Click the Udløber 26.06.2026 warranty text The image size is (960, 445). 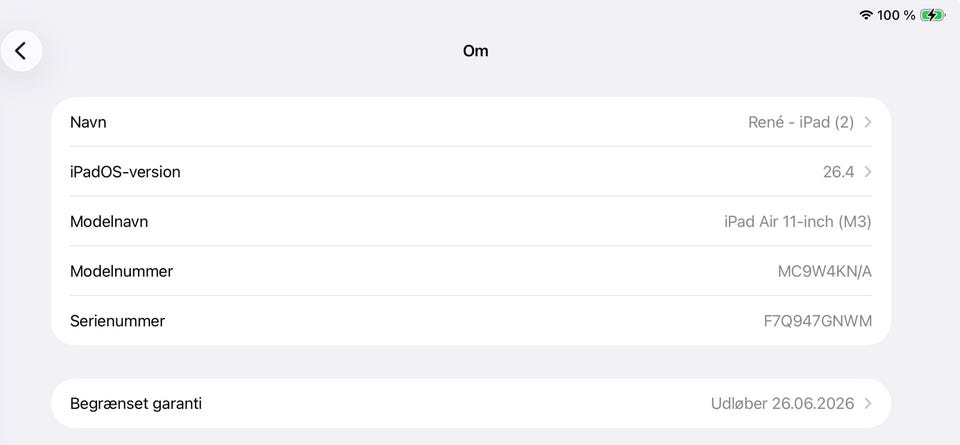point(782,404)
